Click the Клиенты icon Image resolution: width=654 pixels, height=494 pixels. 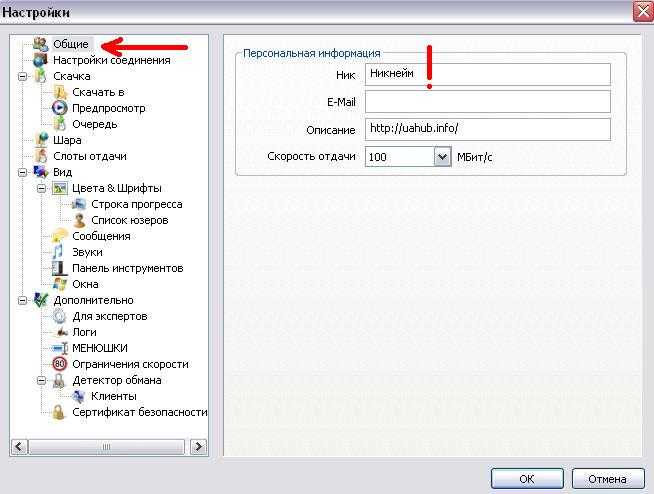79,396
